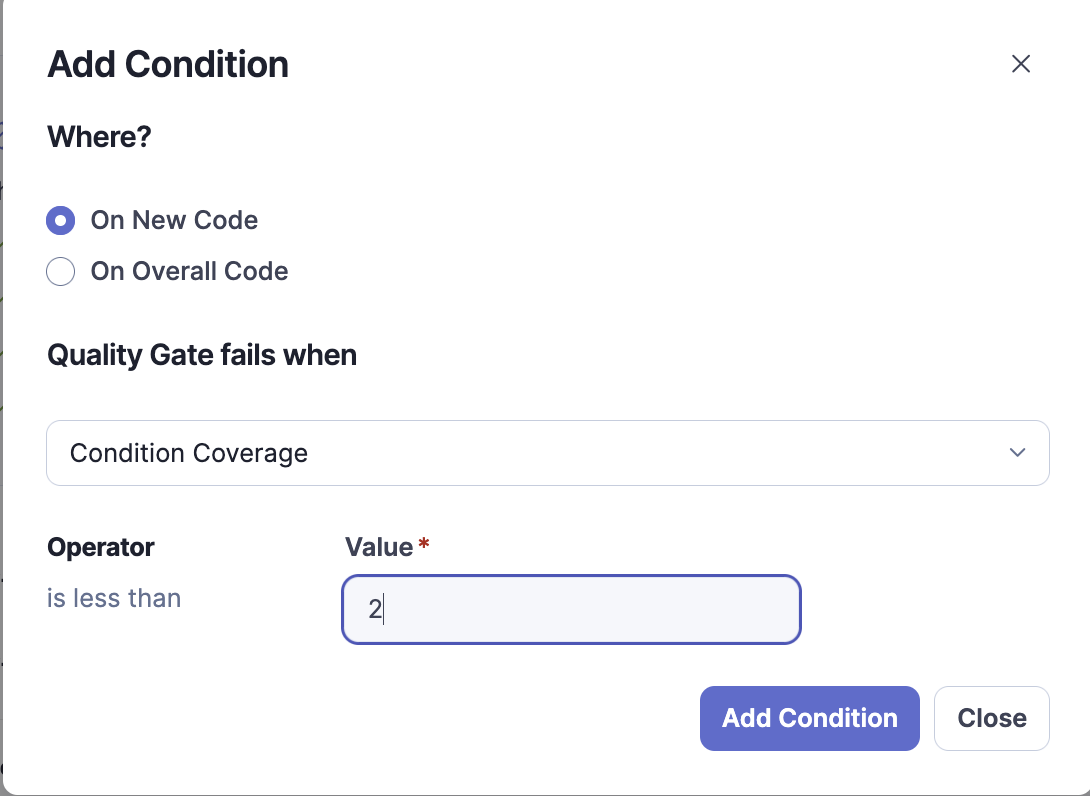This screenshot has width=1090, height=796.
Task: Click the Condition Coverage text in selector
Action: [189, 453]
